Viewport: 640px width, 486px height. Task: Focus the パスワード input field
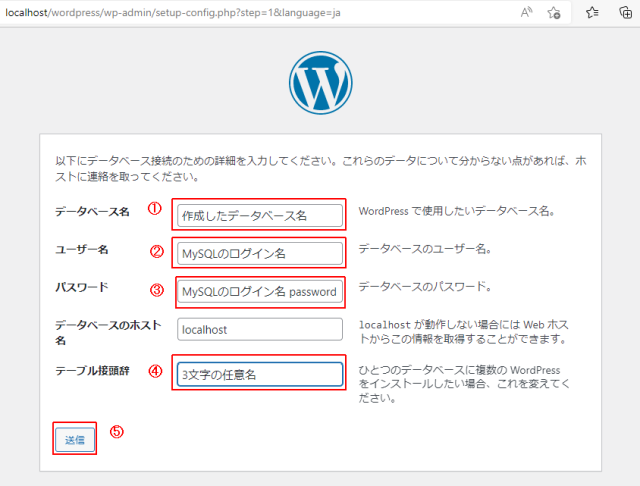point(260,291)
